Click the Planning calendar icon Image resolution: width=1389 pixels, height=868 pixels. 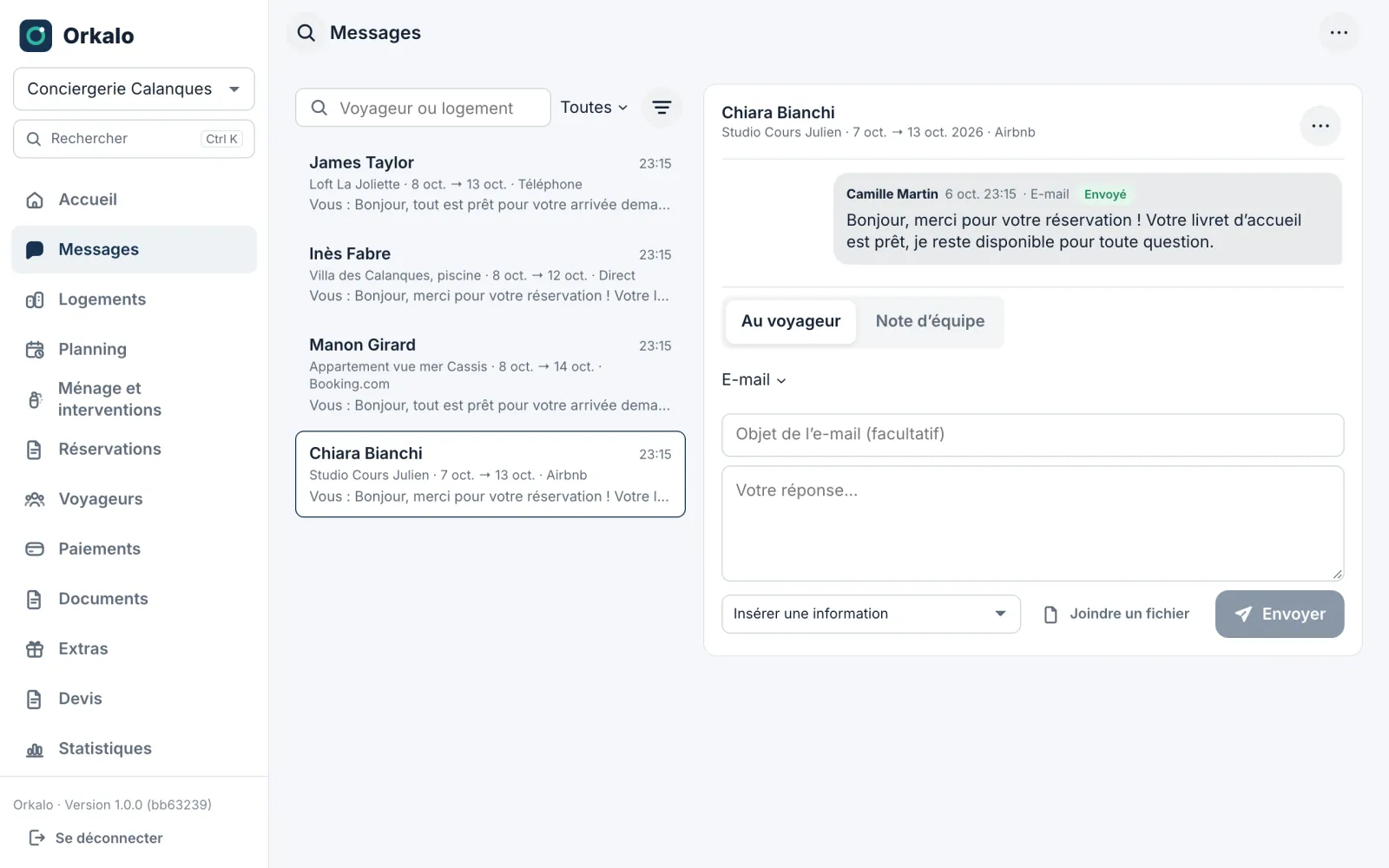(35, 349)
